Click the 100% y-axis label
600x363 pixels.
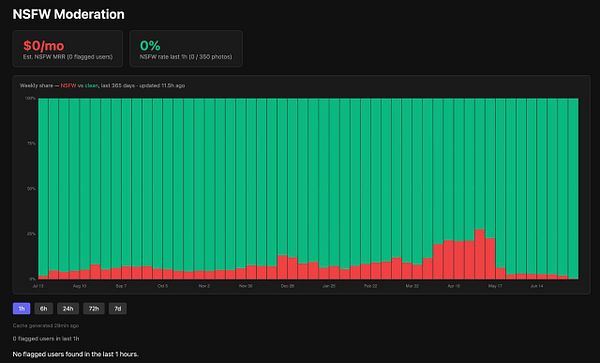30,99
